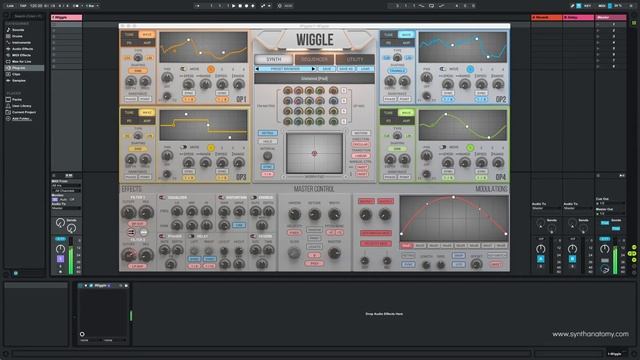Click OP2 blue step 1 selector
Viewport: 640px width, 360px height.
470,69
